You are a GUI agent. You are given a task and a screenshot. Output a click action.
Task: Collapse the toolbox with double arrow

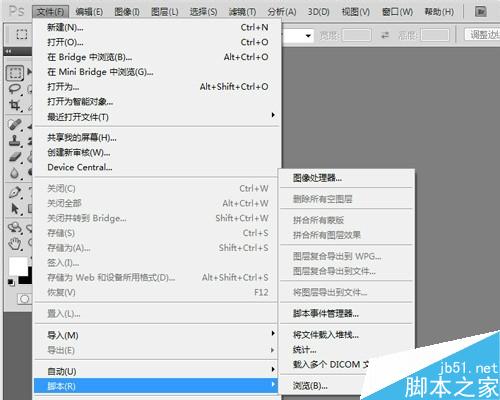click(x=9, y=51)
